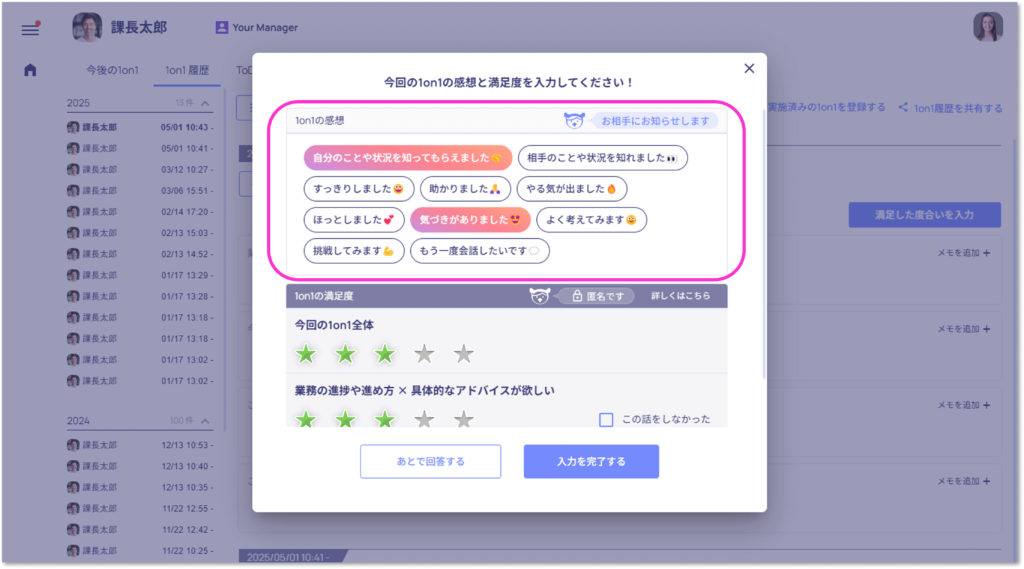Select history entry 03/06 15:51
The height and width of the screenshot is (569, 1024).
(x=140, y=191)
